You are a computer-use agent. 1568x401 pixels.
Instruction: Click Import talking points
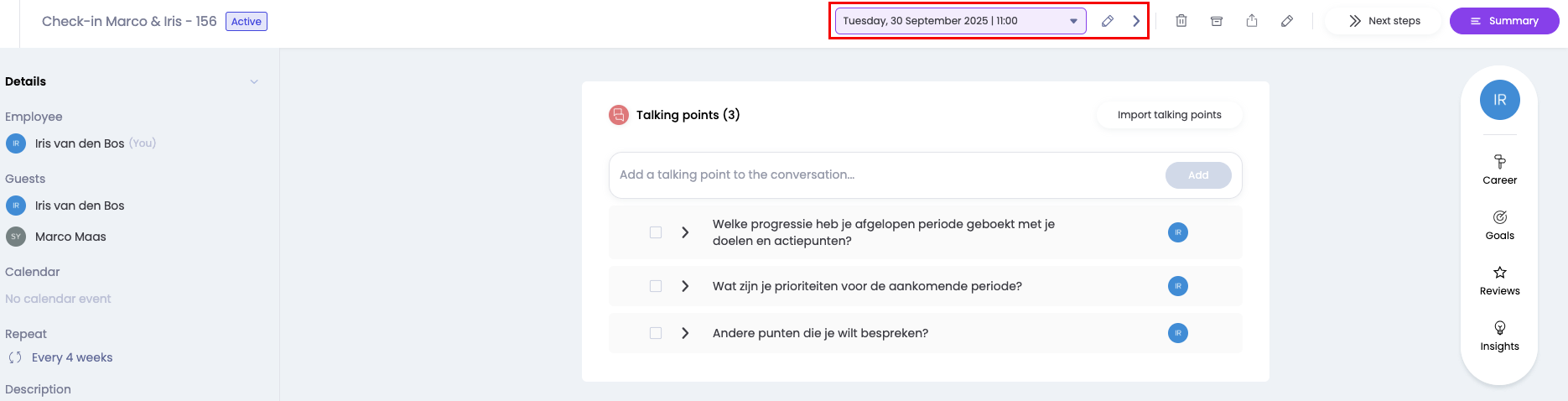(x=1169, y=115)
